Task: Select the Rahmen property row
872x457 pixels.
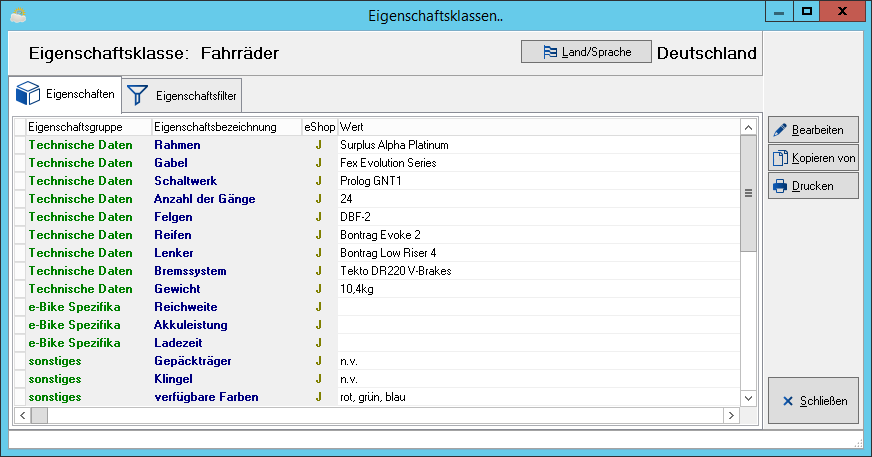Action: [377, 145]
